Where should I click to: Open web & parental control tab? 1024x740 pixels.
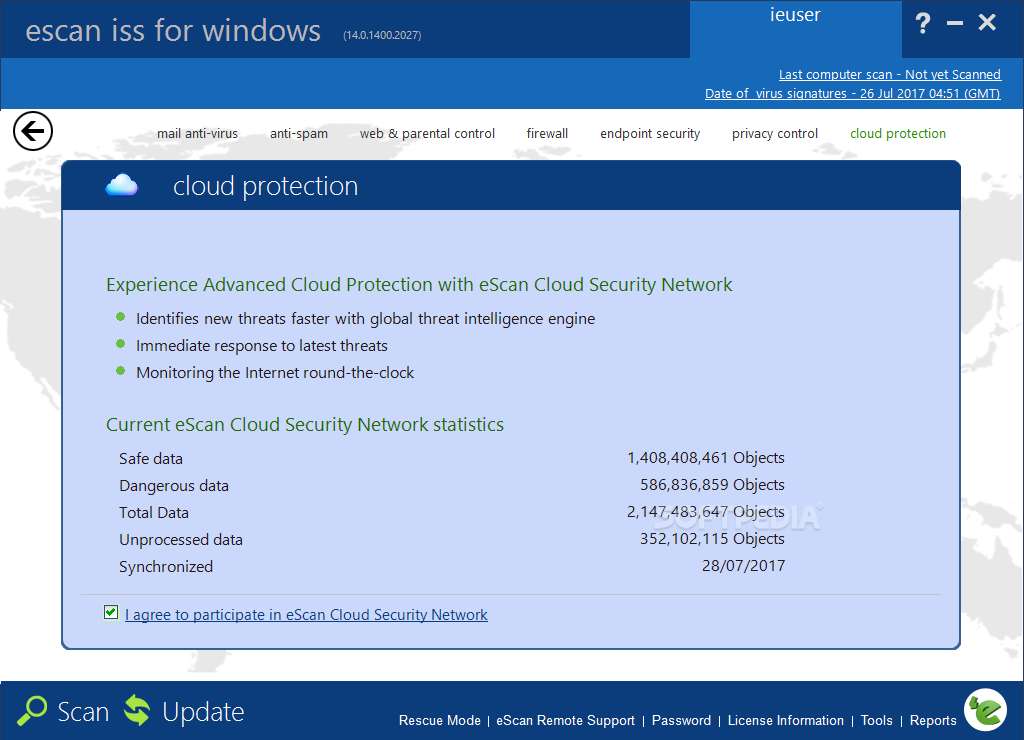pyautogui.click(x=427, y=133)
